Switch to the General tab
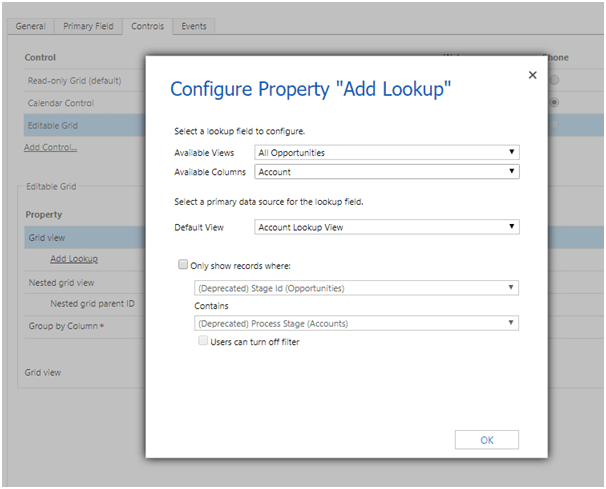The height and width of the screenshot is (489, 606). pos(31,26)
